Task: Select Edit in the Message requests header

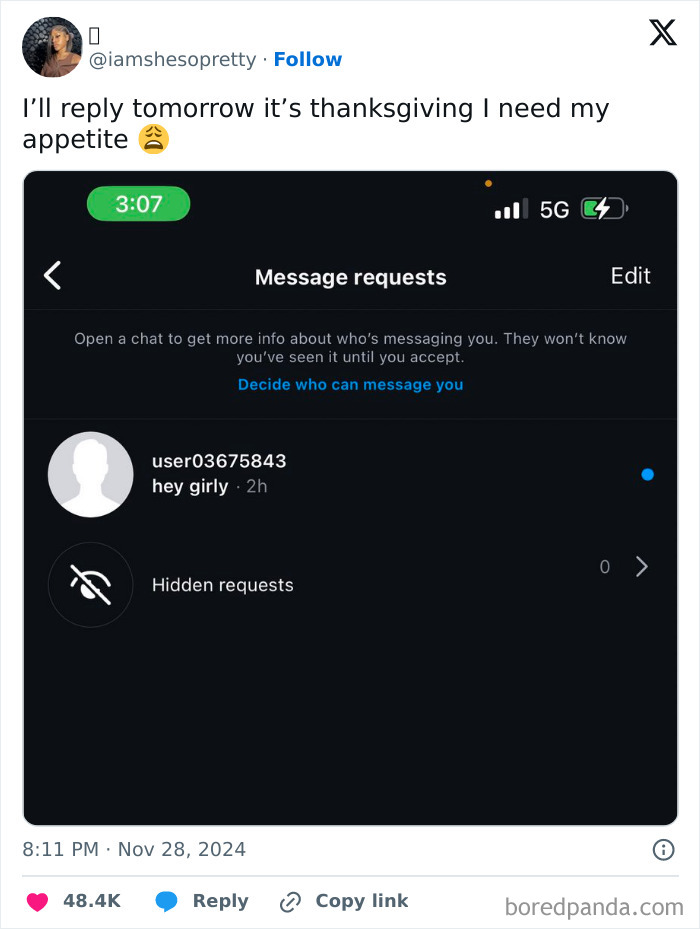Action: (630, 276)
